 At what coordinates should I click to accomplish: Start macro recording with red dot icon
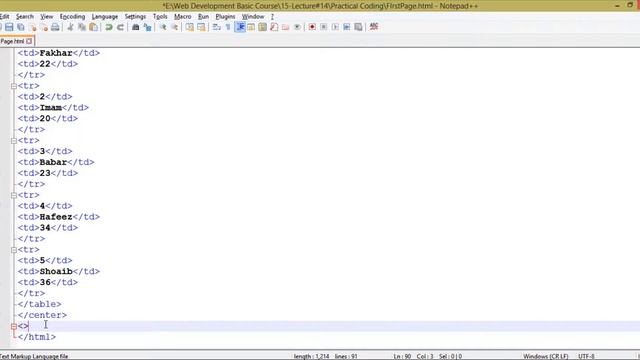point(312,27)
